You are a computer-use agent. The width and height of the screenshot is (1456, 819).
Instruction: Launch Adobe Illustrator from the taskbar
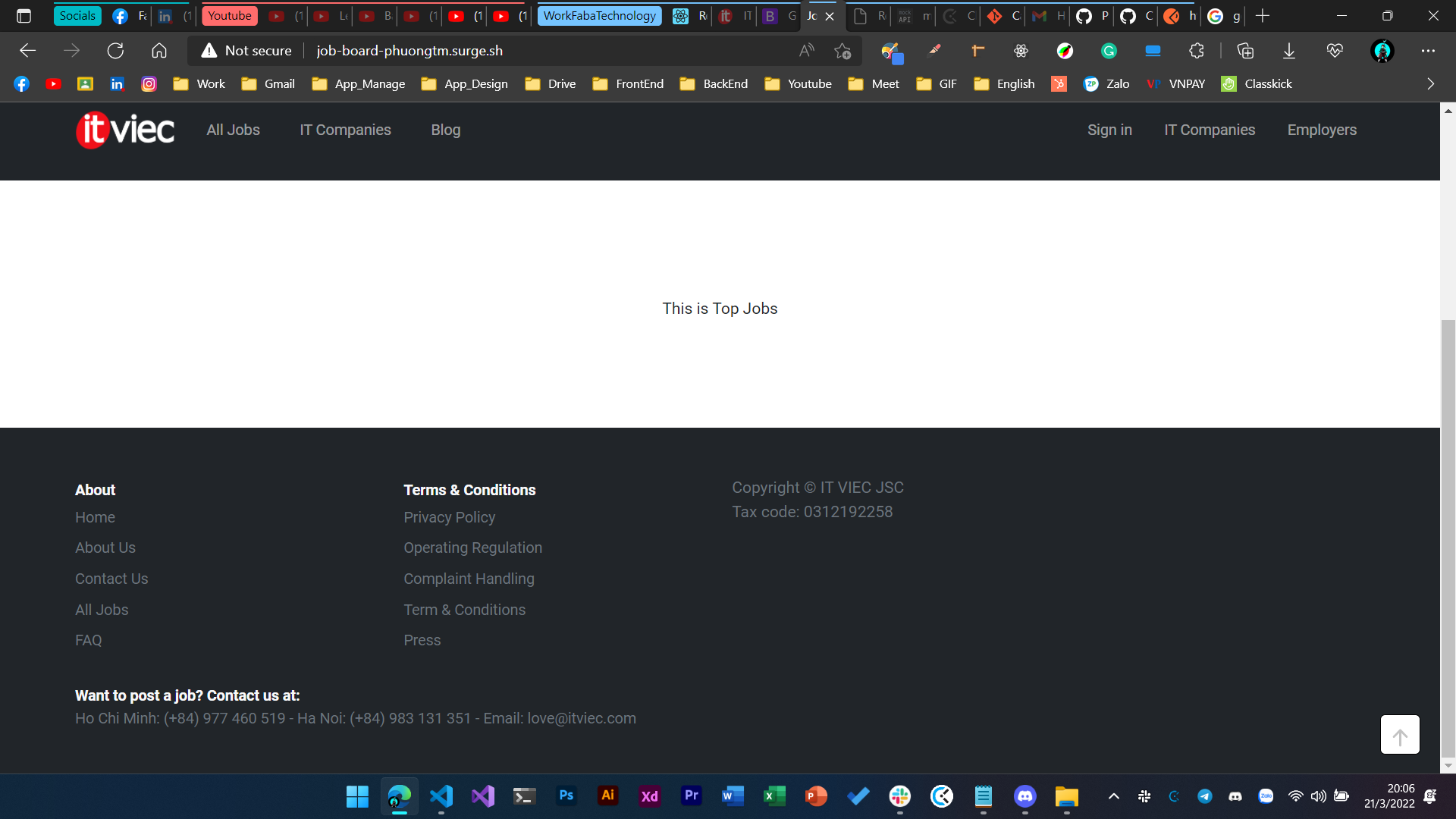(607, 796)
